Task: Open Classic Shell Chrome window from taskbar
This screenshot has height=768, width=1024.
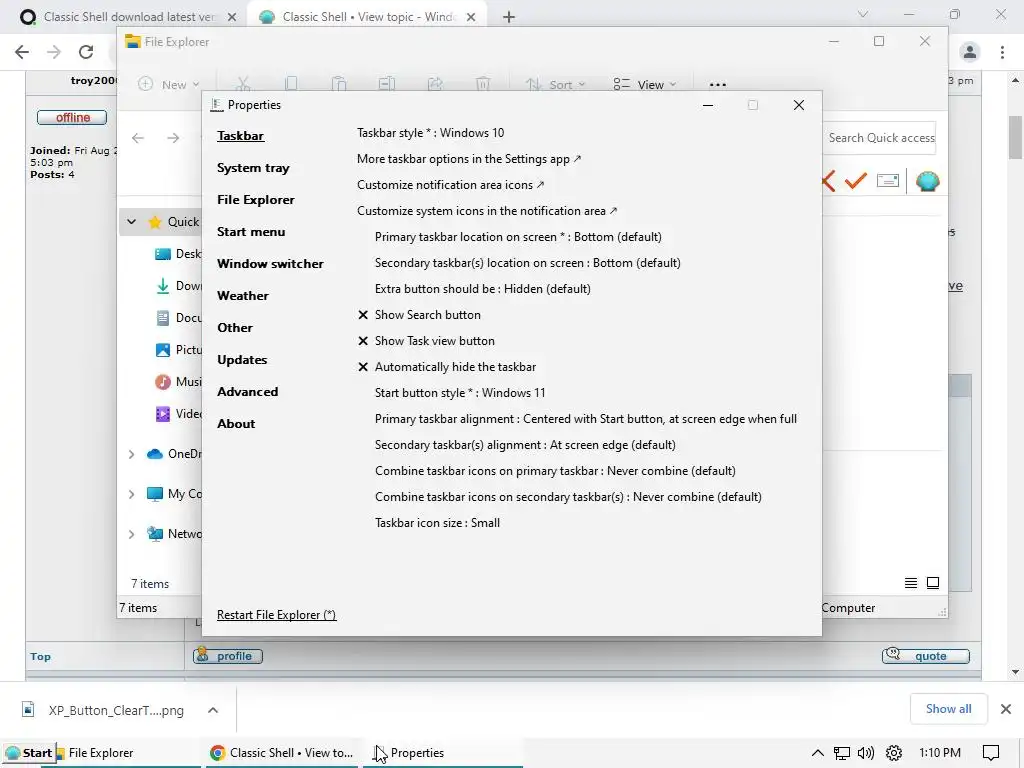Action: [282, 753]
